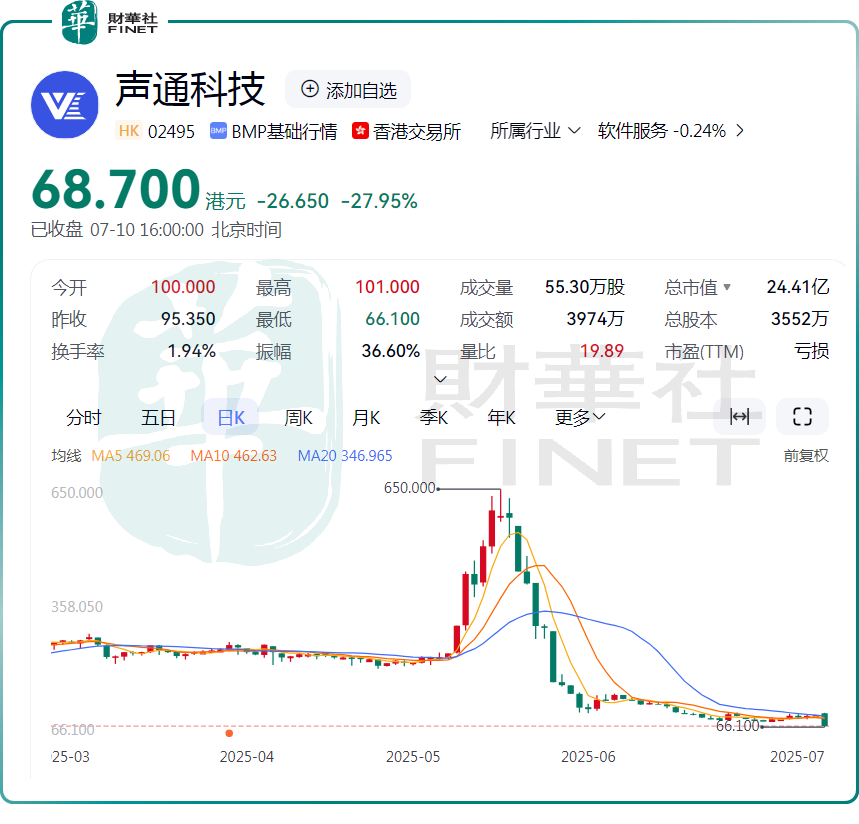This screenshot has height=824, width=859.
Task: Select the 季K chart tab
Action: click(434, 417)
